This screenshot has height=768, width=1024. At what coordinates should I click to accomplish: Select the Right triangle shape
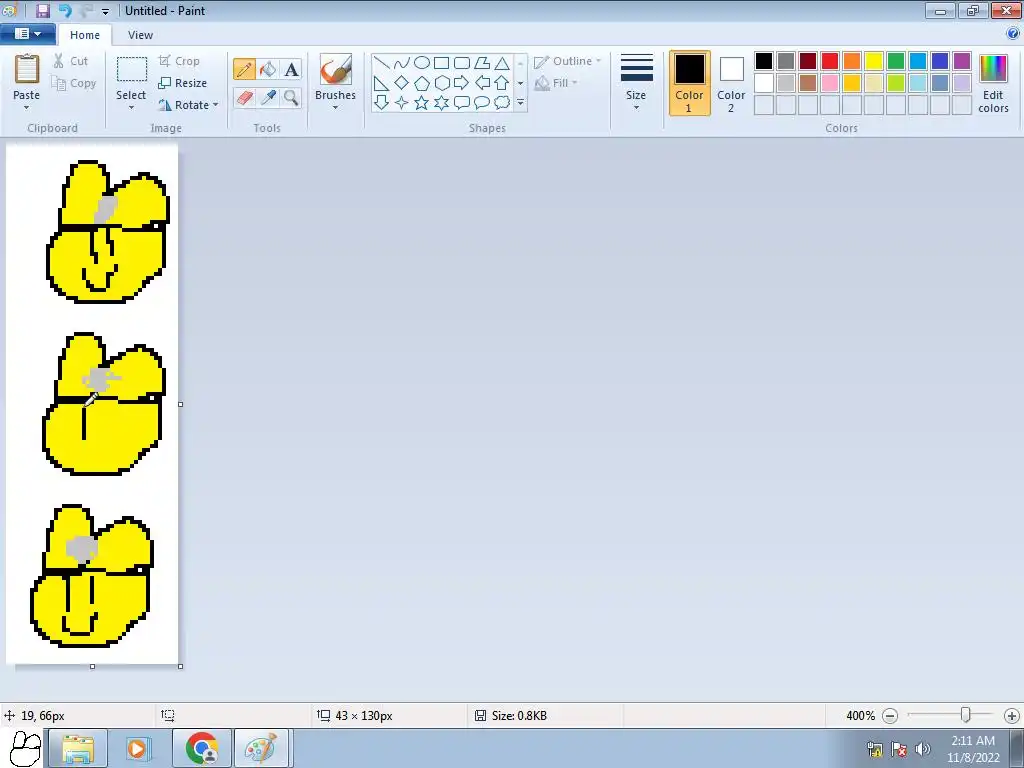(x=382, y=83)
